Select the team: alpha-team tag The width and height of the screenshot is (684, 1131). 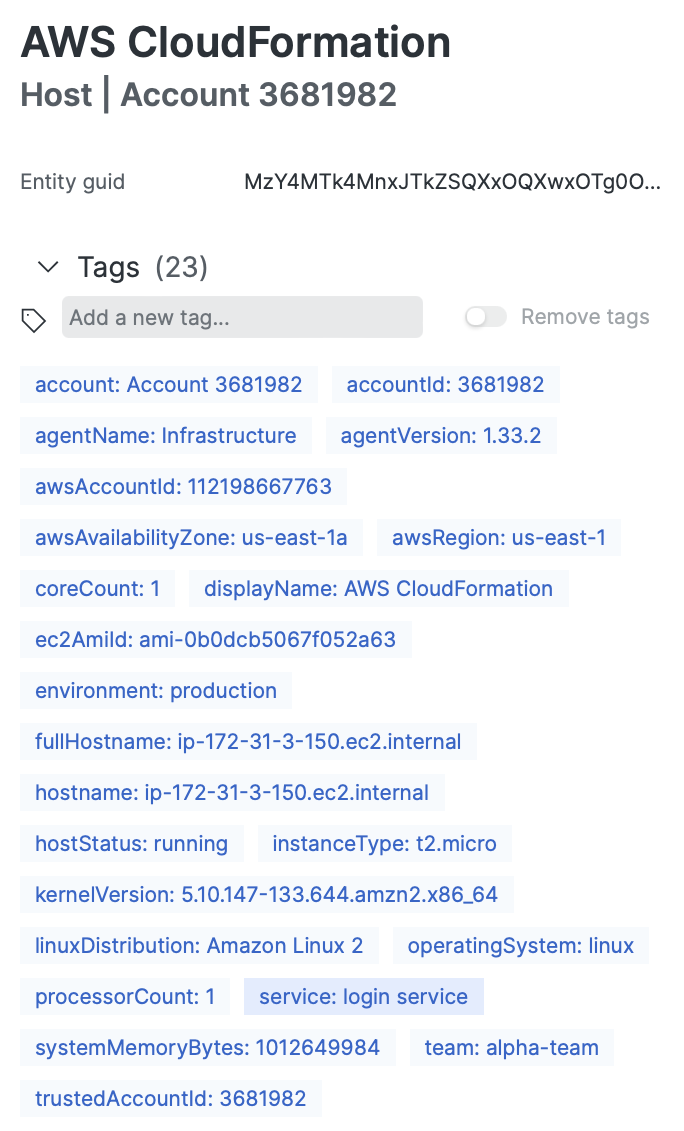pyautogui.click(x=511, y=1047)
